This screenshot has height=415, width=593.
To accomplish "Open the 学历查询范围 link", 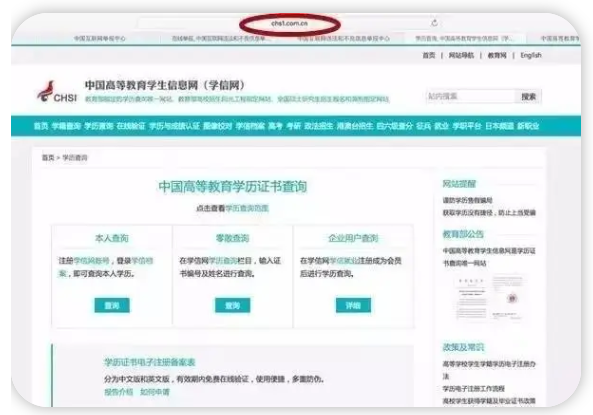I will 247,208.
